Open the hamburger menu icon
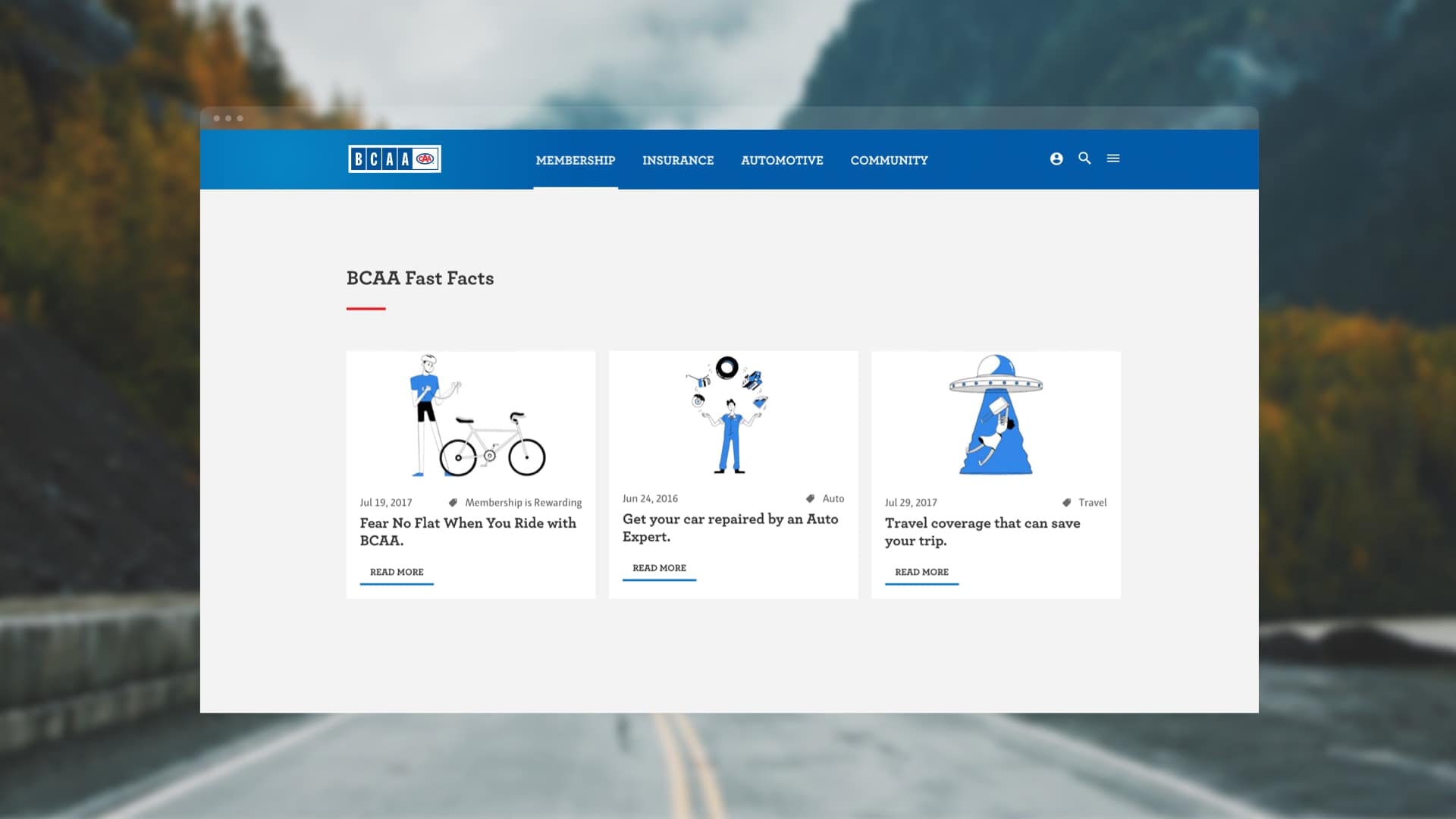 1113,158
